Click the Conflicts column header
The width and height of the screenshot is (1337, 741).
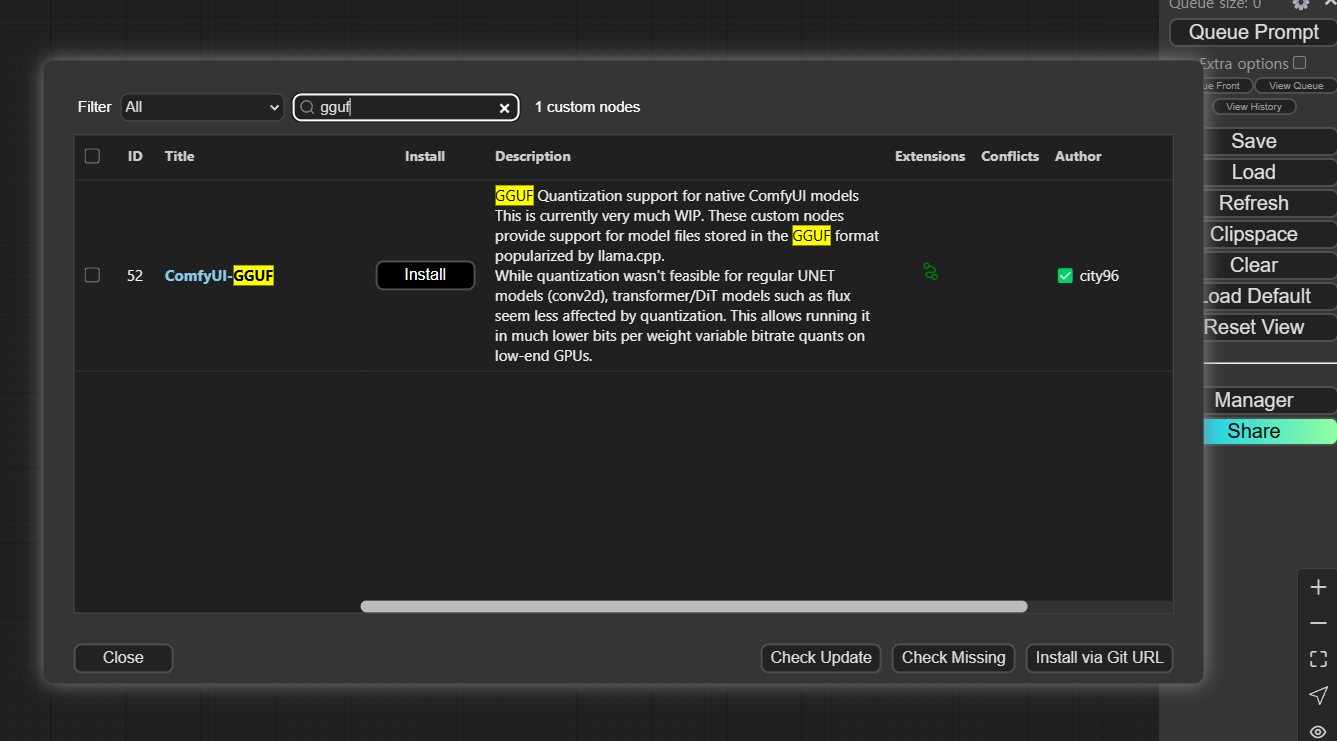1010,156
